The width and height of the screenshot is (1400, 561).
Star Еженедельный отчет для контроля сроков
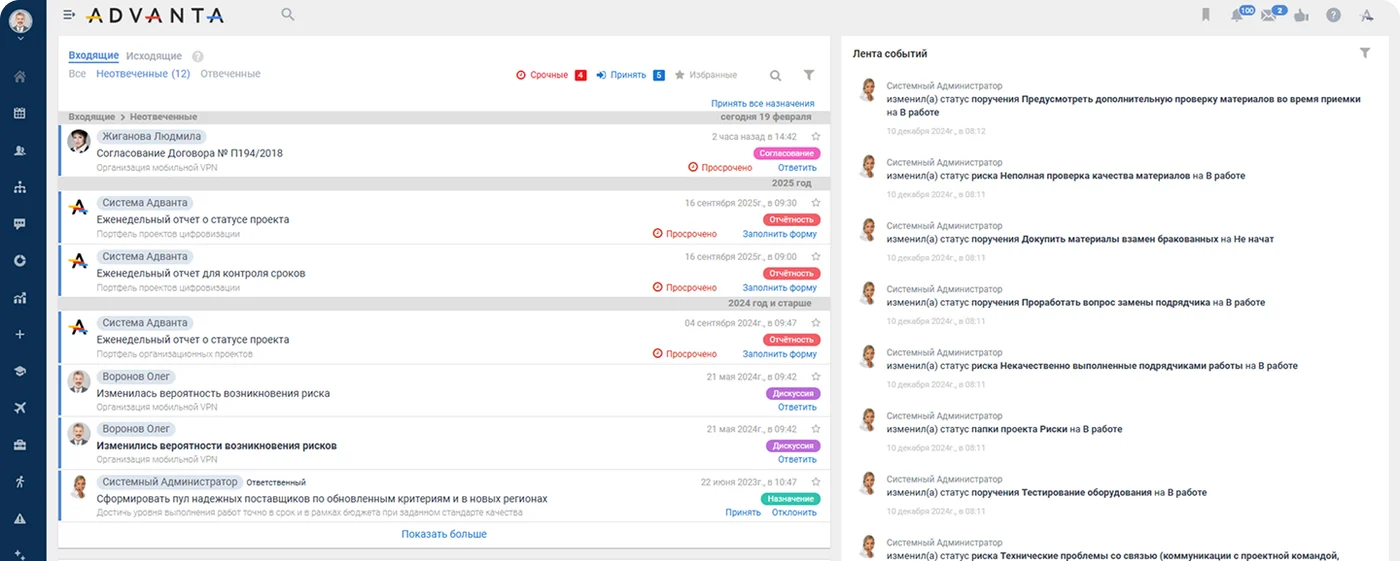click(x=816, y=257)
